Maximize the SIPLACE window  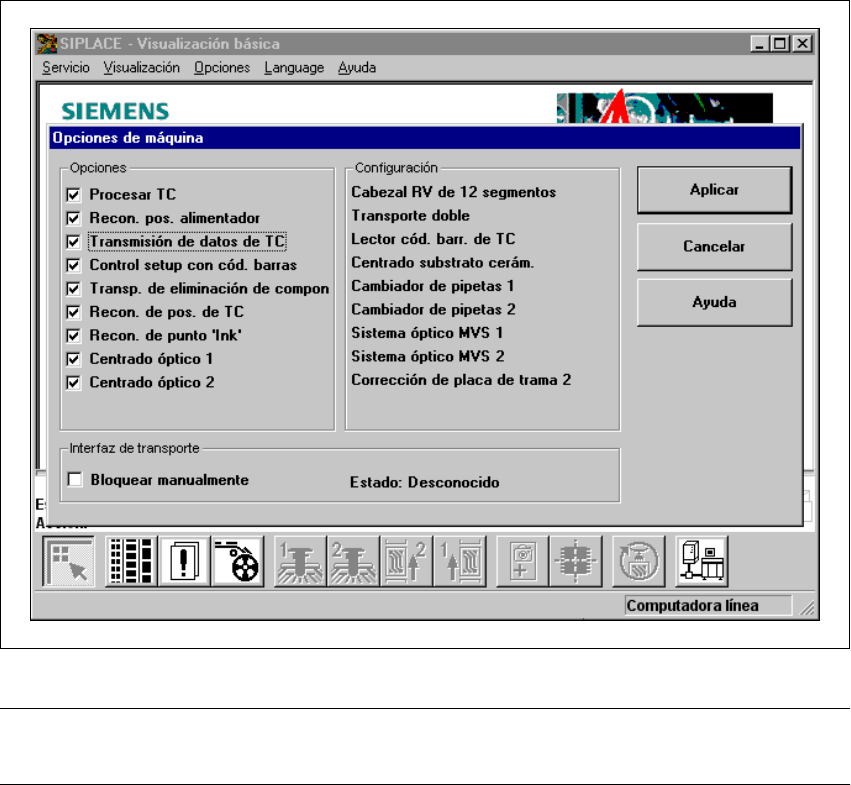click(780, 43)
